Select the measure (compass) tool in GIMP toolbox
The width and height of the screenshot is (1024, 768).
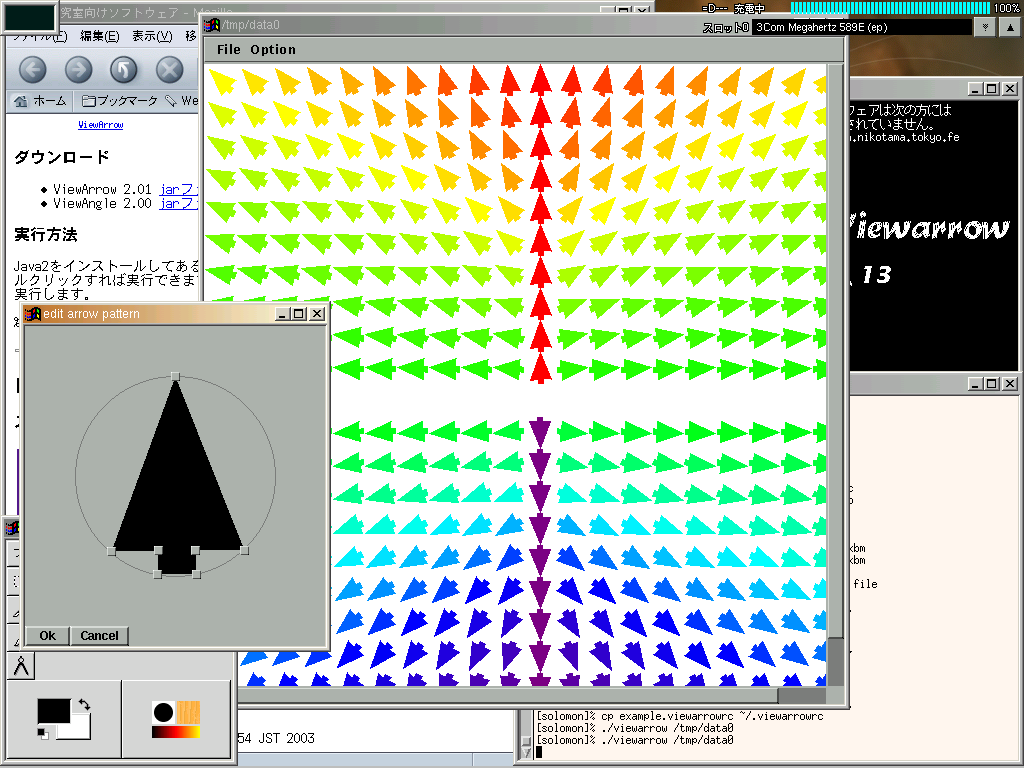(x=21, y=666)
